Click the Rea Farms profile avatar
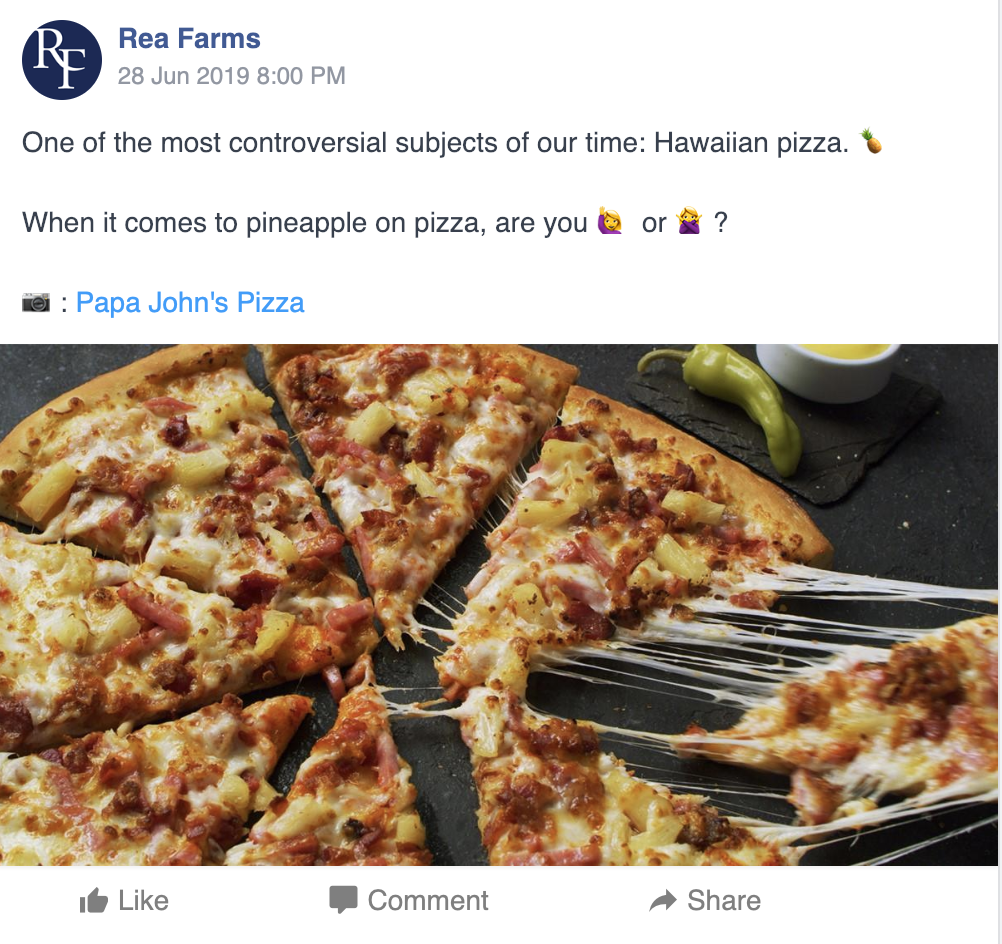The image size is (1002, 944). [62, 60]
